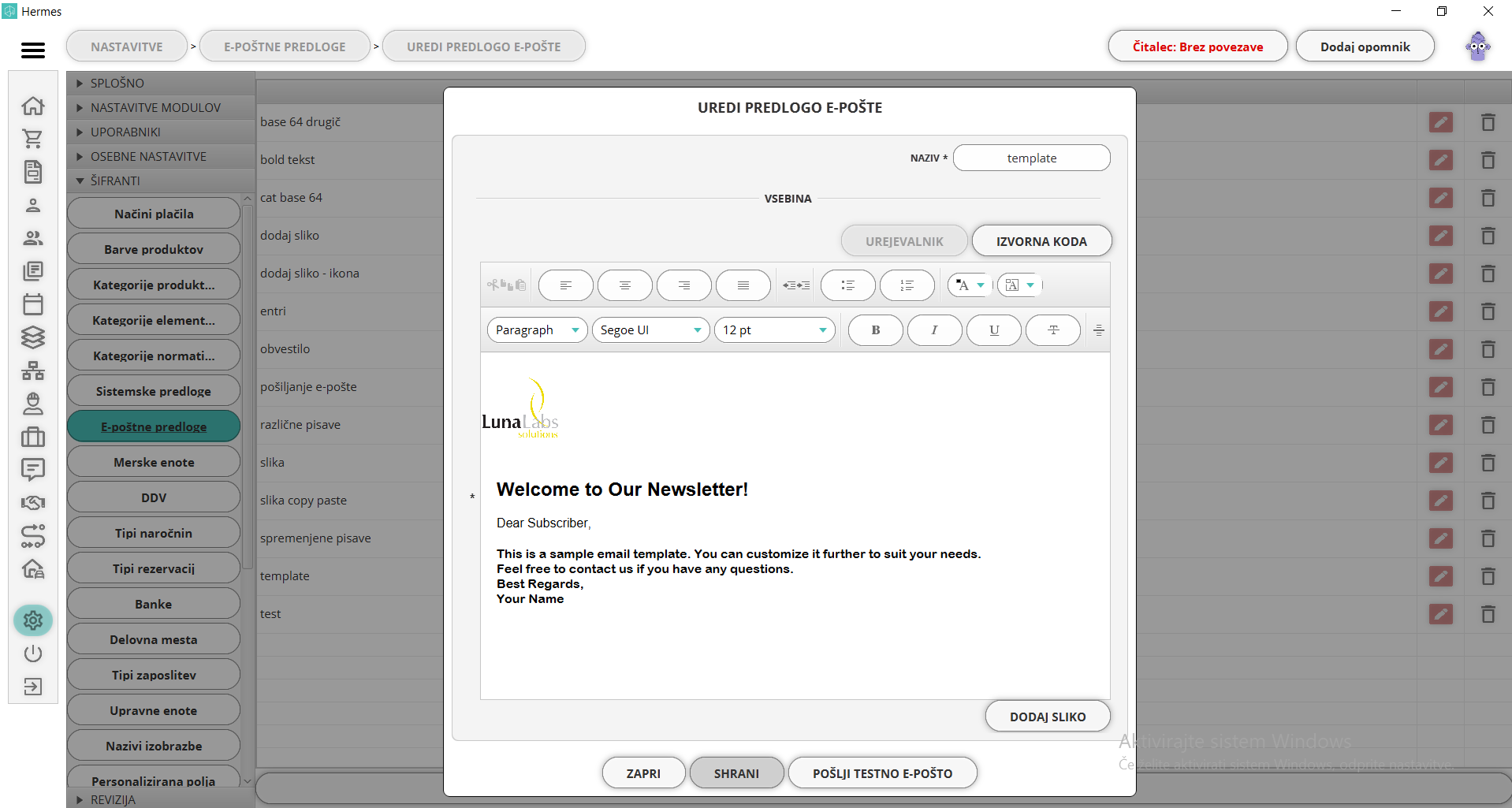Open the handshake sidebar icon
Image resolution: width=1512 pixels, height=808 pixels.
click(x=33, y=503)
